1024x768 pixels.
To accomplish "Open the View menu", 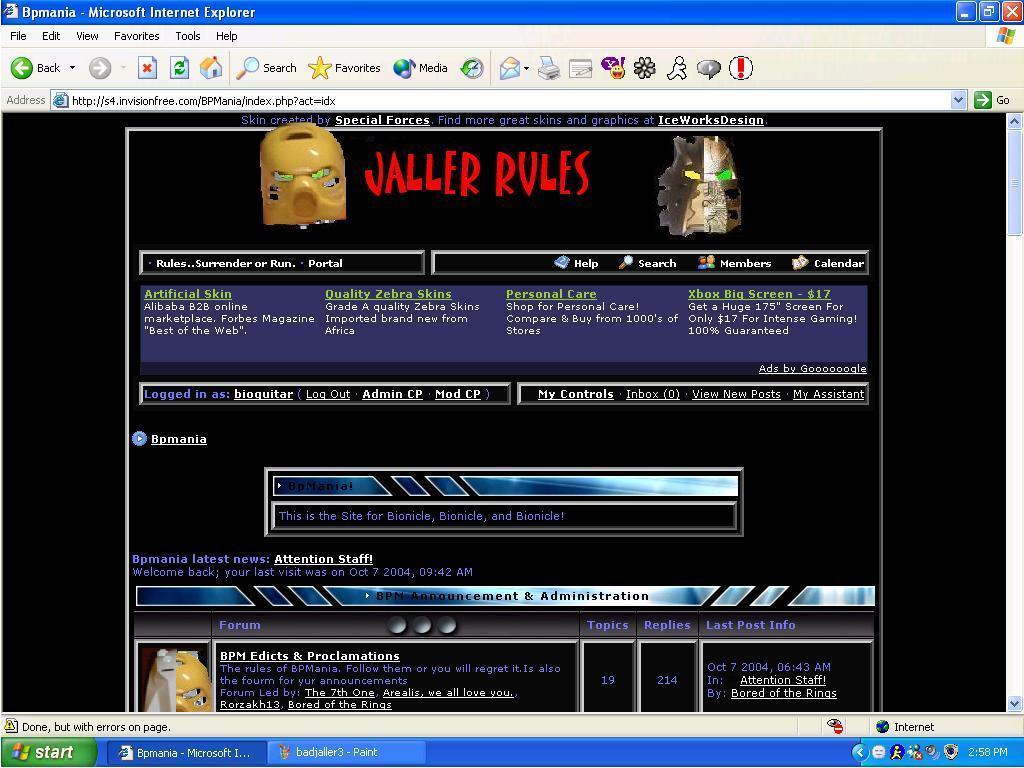I will tap(87, 36).
